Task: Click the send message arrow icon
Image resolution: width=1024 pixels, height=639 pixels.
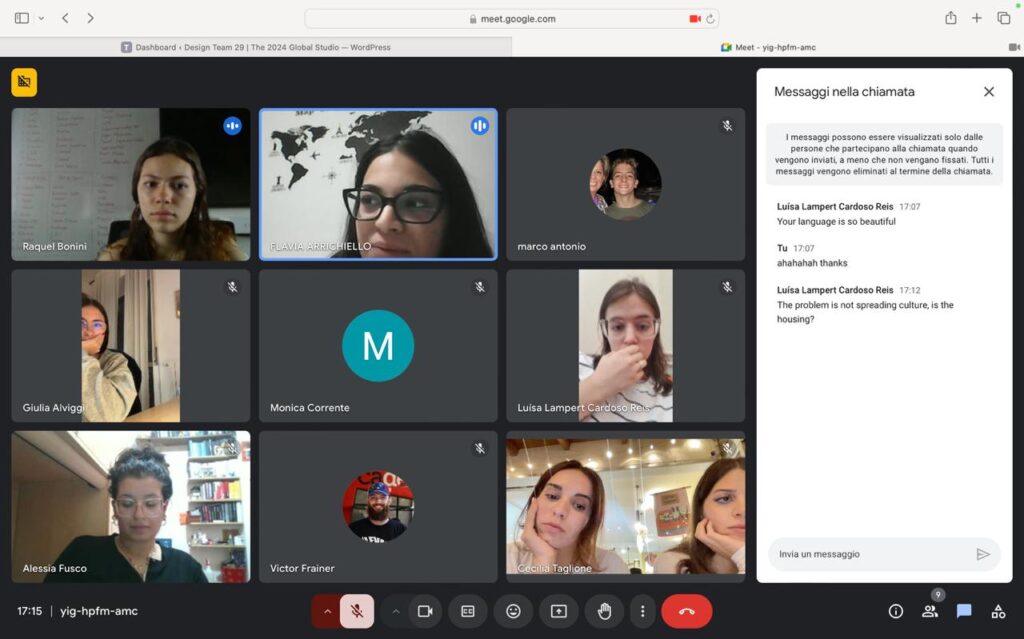Action: [x=983, y=554]
